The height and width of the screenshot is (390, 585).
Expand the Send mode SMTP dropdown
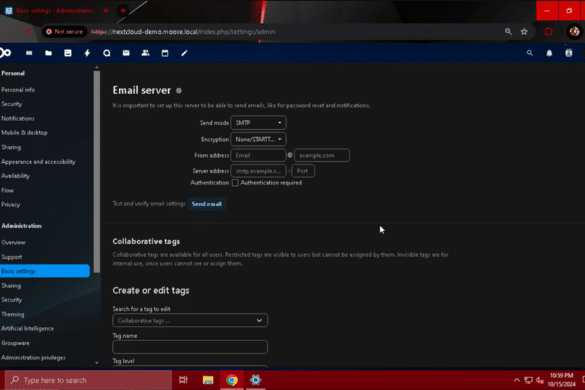[x=258, y=123]
